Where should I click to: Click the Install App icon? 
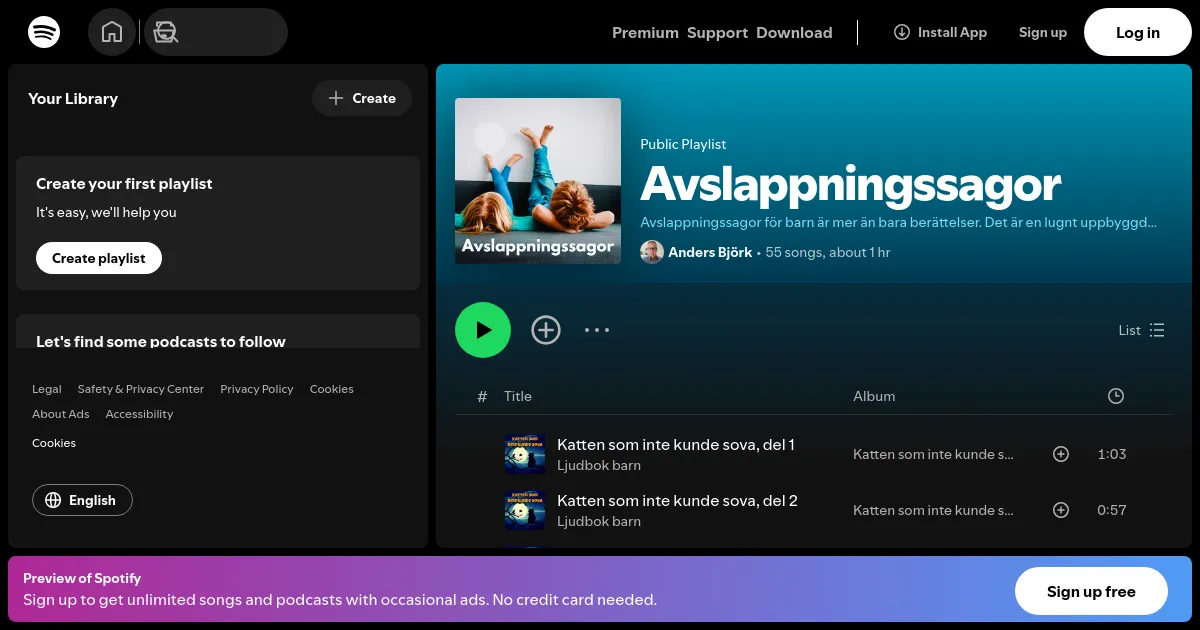tap(902, 32)
